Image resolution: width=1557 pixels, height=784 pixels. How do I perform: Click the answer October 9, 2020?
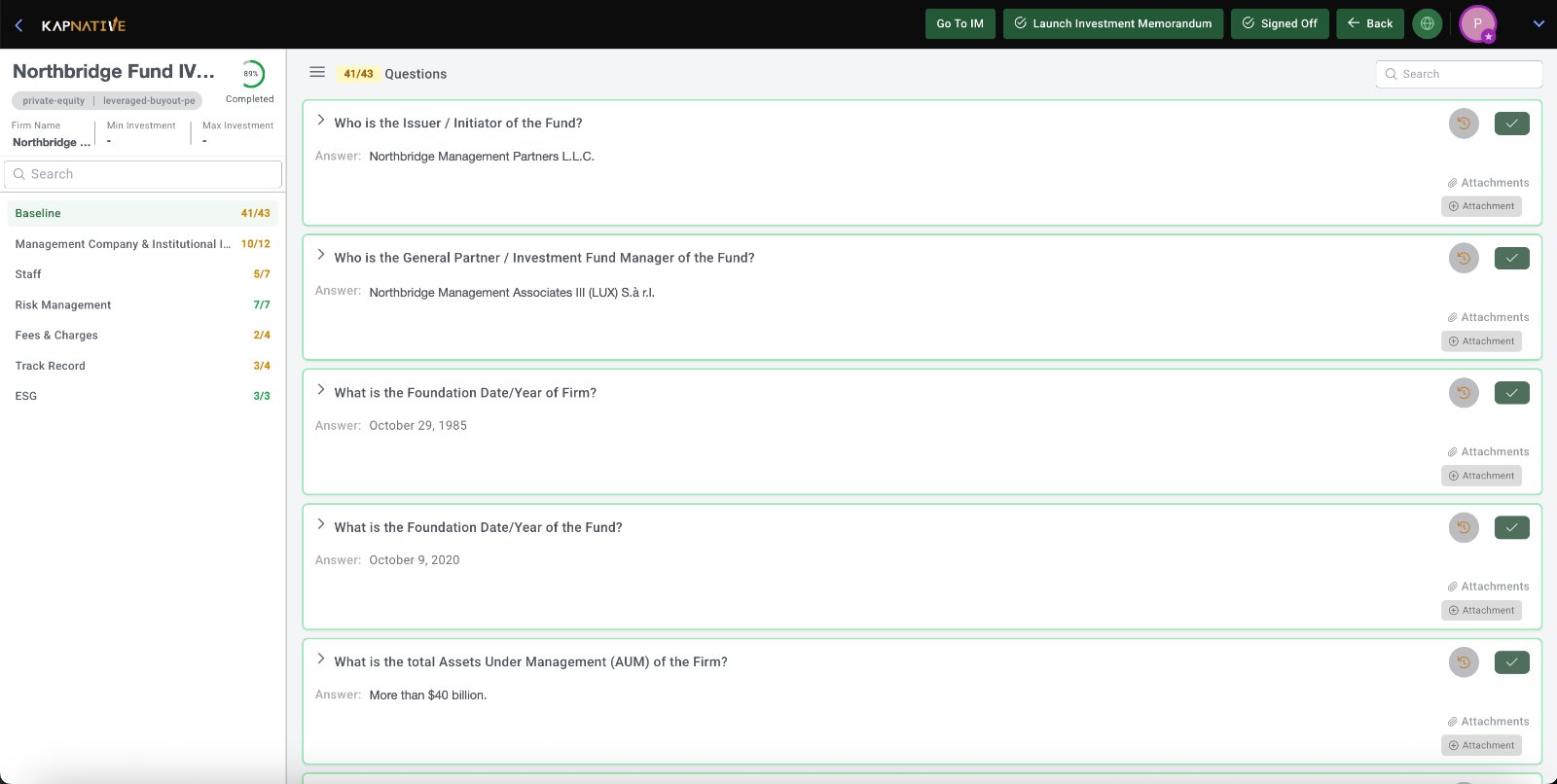coord(415,560)
